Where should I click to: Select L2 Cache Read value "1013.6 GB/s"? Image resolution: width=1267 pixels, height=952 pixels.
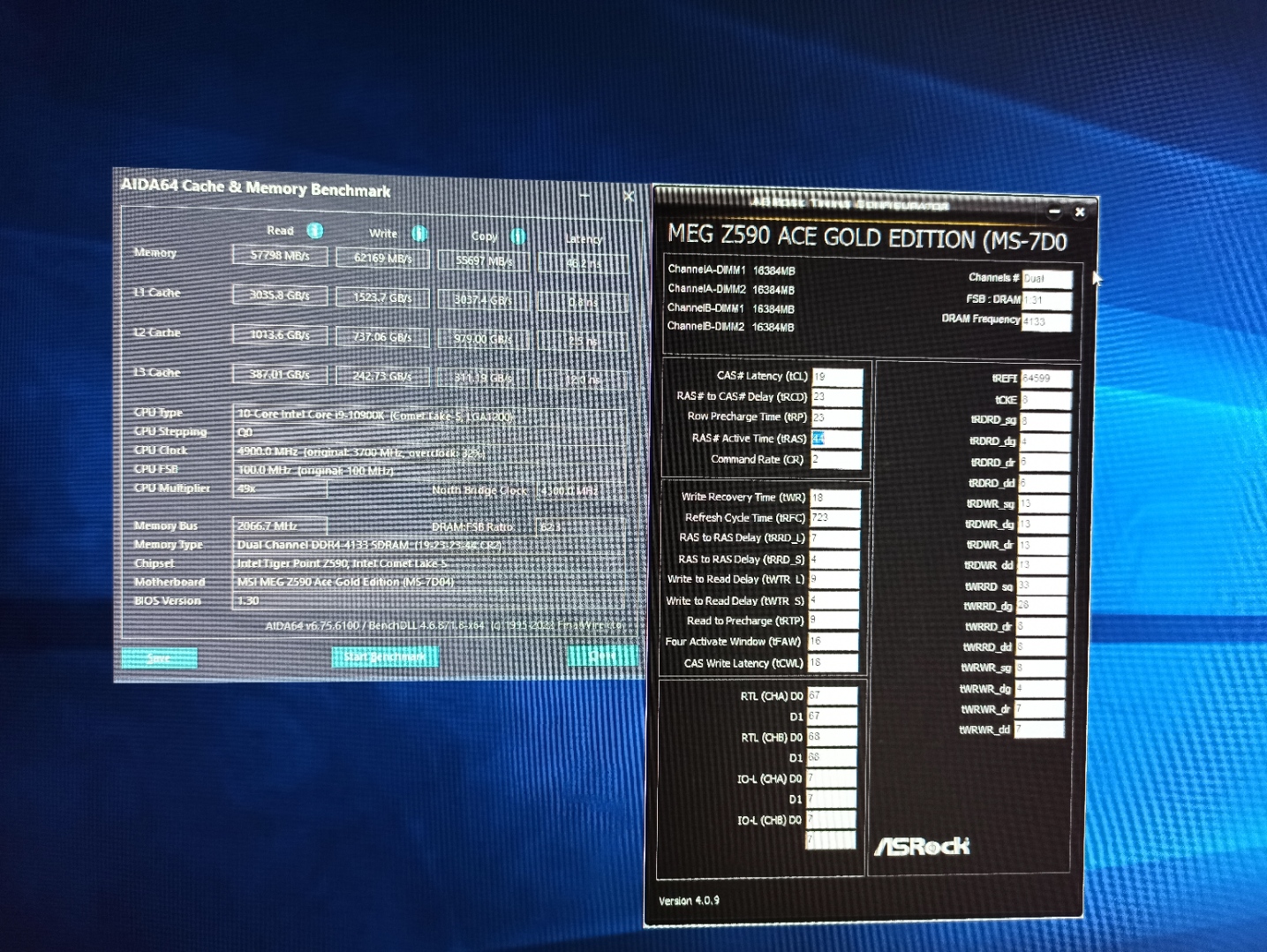tap(280, 335)
